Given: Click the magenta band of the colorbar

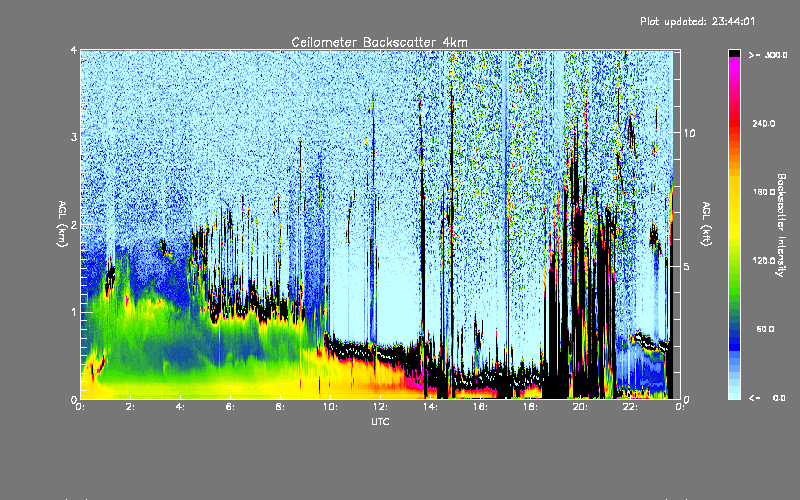Looking at the screenshot, I should pyautogui.click(x=734, y=66).
